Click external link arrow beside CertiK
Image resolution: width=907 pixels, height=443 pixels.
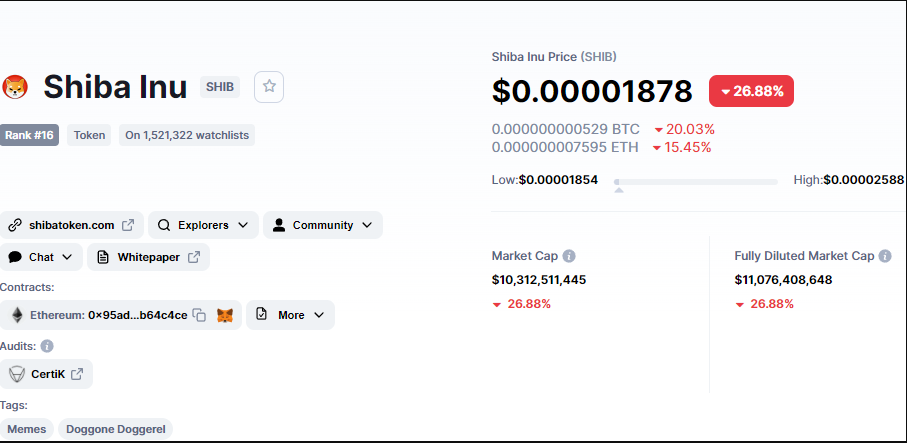pos(77,374)
